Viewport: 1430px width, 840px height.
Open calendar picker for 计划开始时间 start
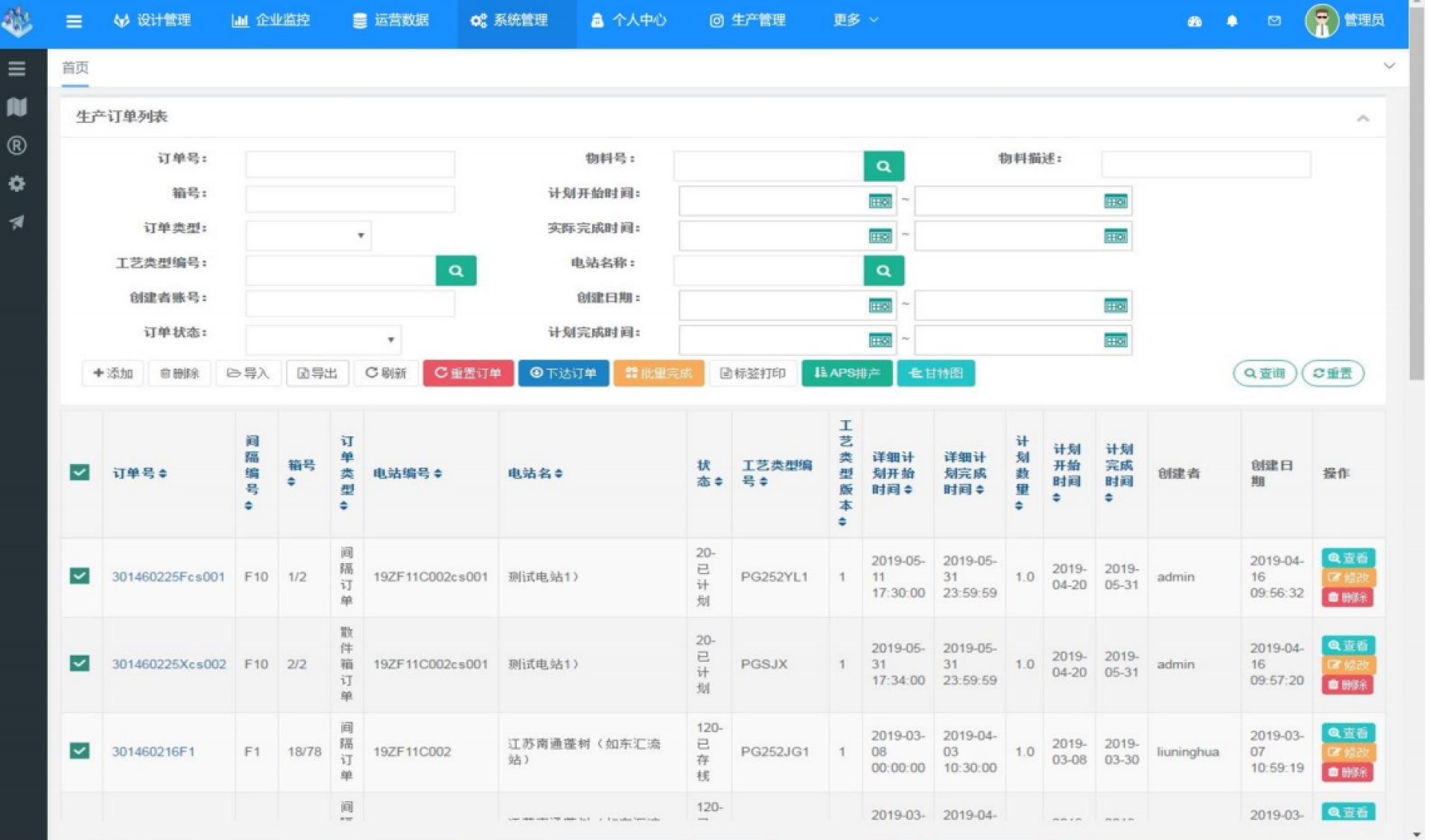(x=880, y=201)
